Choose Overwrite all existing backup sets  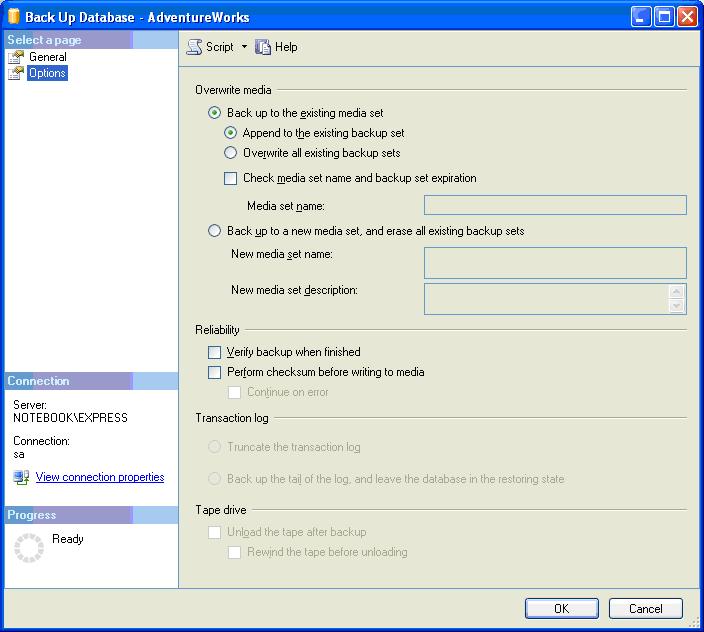click(x=230, y=153)
